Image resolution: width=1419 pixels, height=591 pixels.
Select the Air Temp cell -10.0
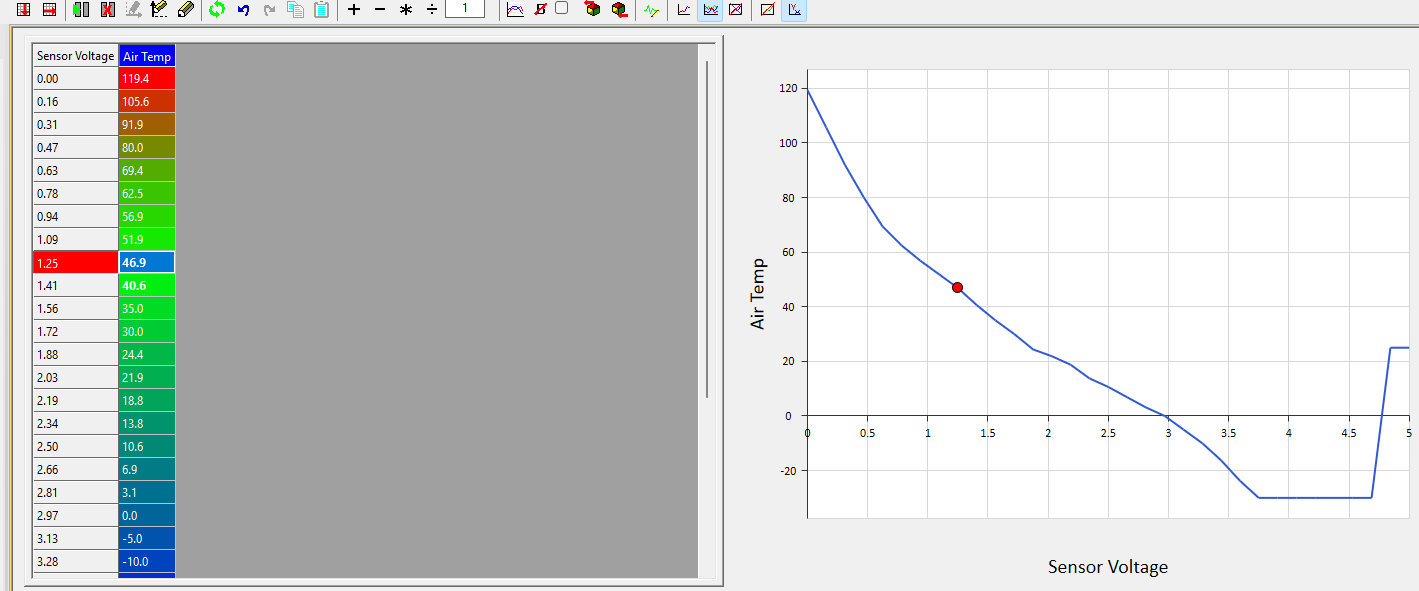[147, 561]
